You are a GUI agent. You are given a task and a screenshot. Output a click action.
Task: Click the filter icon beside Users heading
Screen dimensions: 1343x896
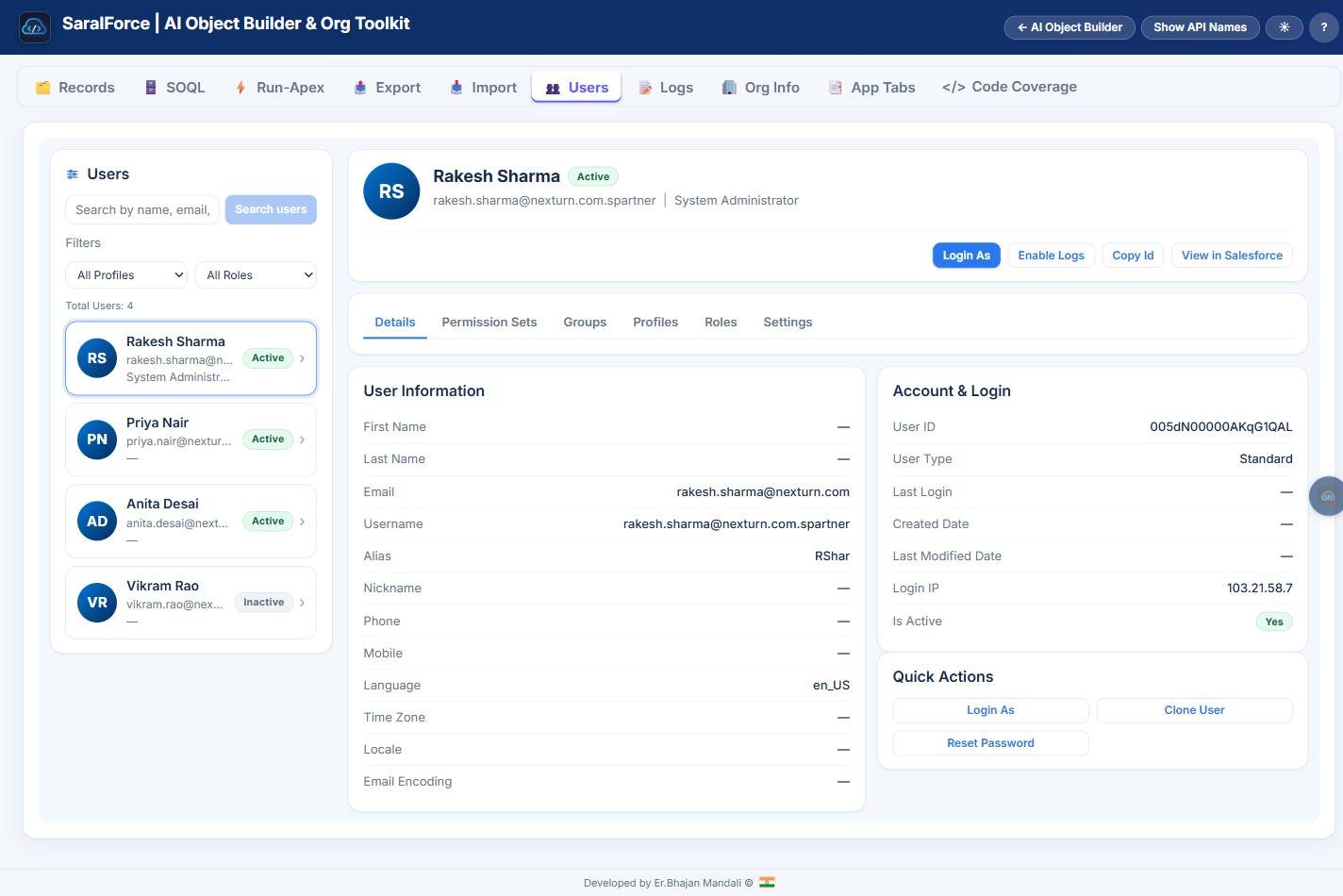point(73,174)
